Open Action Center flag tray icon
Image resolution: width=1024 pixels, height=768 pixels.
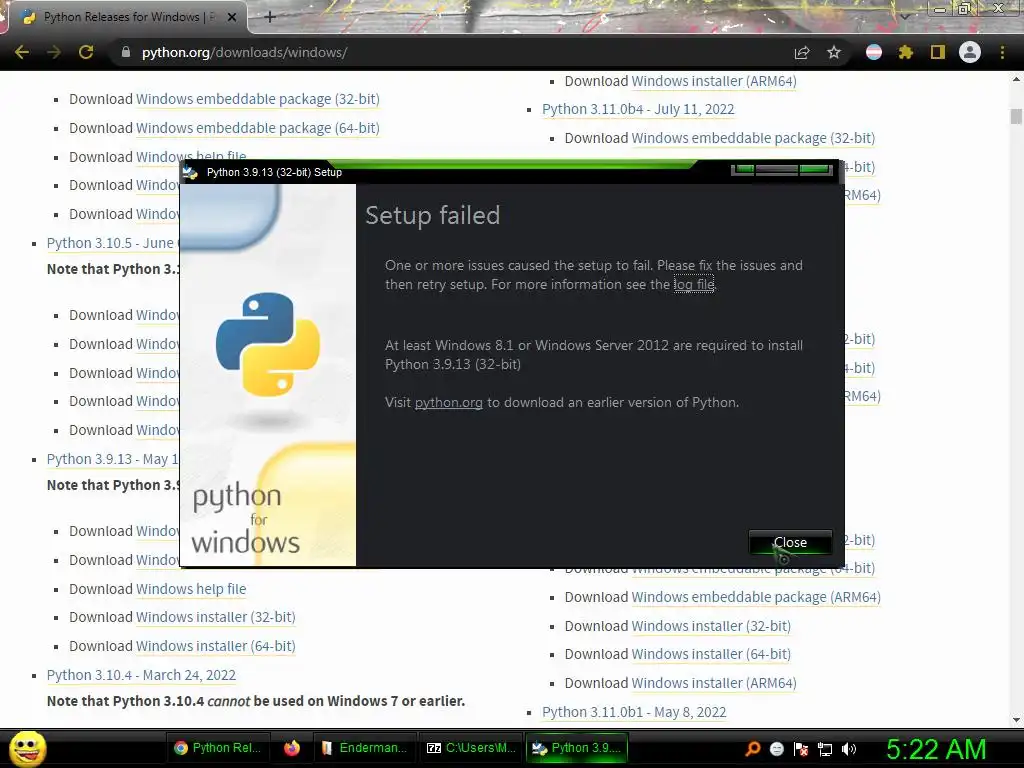click(801, 749)
